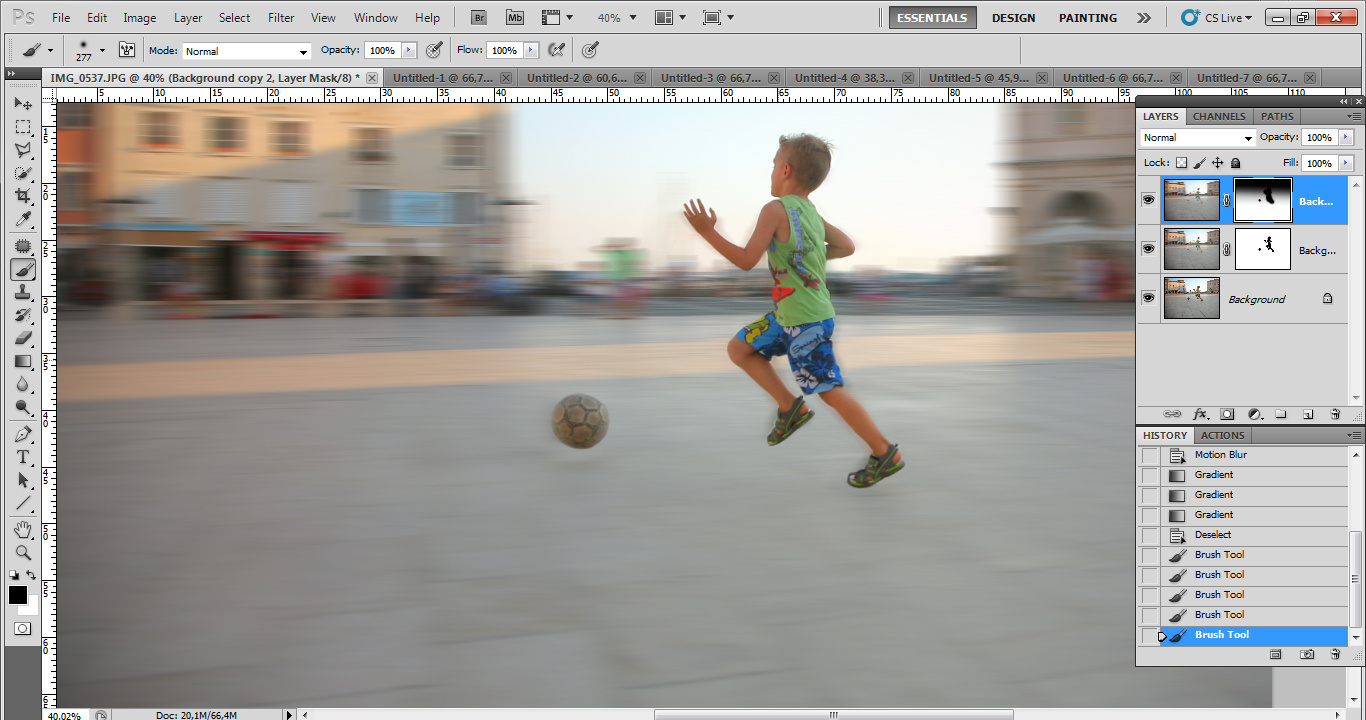Toggle tablet pressure controls size
1366x720 pixels.
[591, 50]
